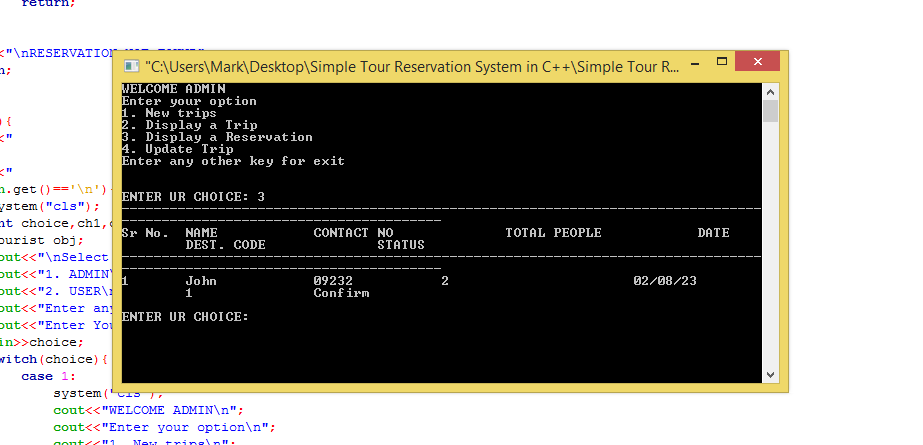Viewport: 923px width, 445px height.
Task: Click the empty console scrollbar track area
Action: 770,250
